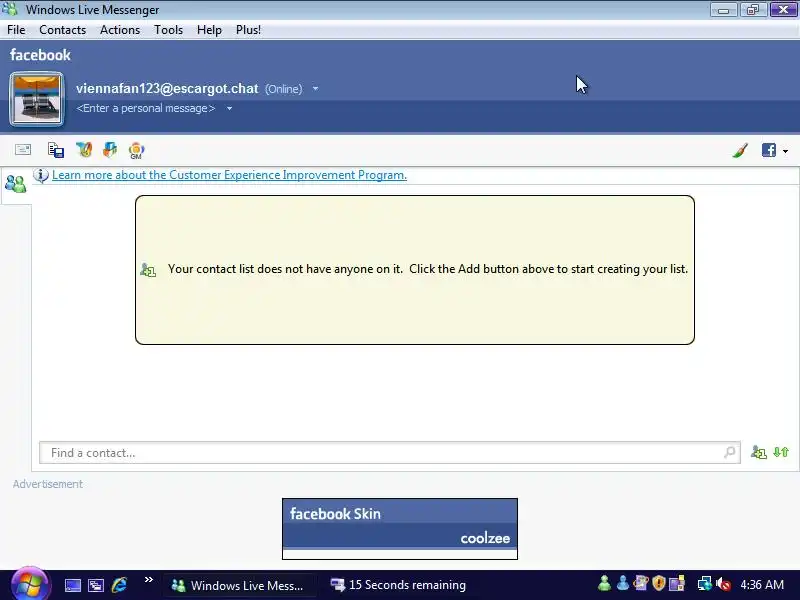Click the magnifier icon in Find a contact

730,452
